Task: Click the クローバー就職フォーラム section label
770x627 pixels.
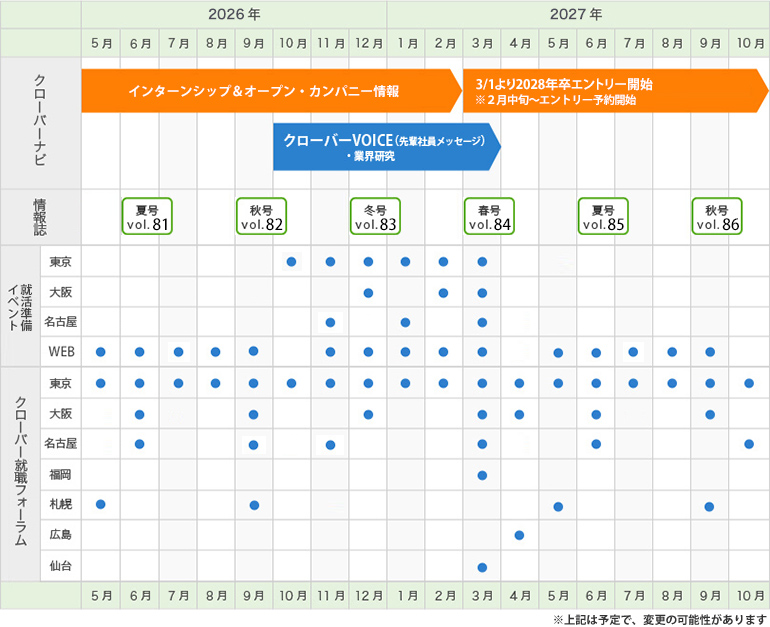Action: point(21,474)
